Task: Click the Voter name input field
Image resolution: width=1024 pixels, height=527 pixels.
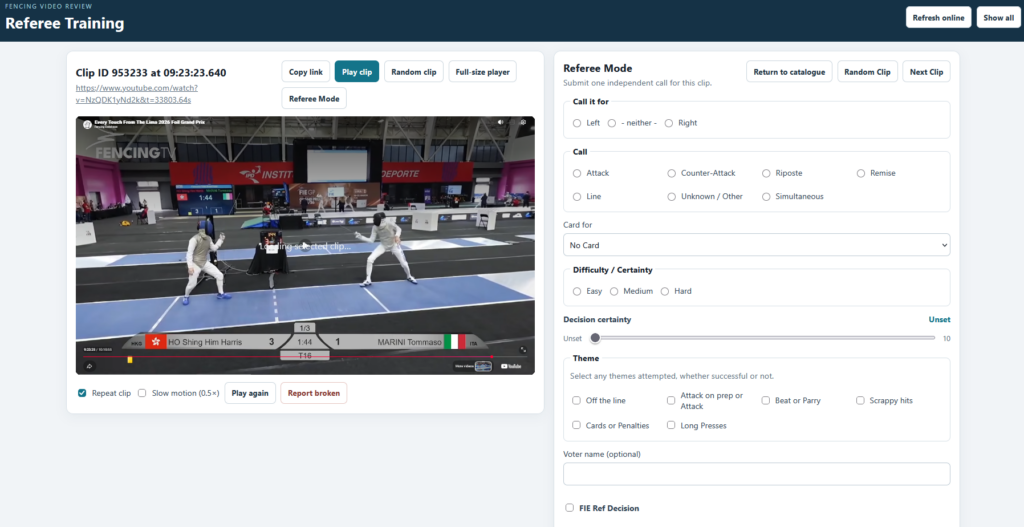Action: tap(756, 474)
